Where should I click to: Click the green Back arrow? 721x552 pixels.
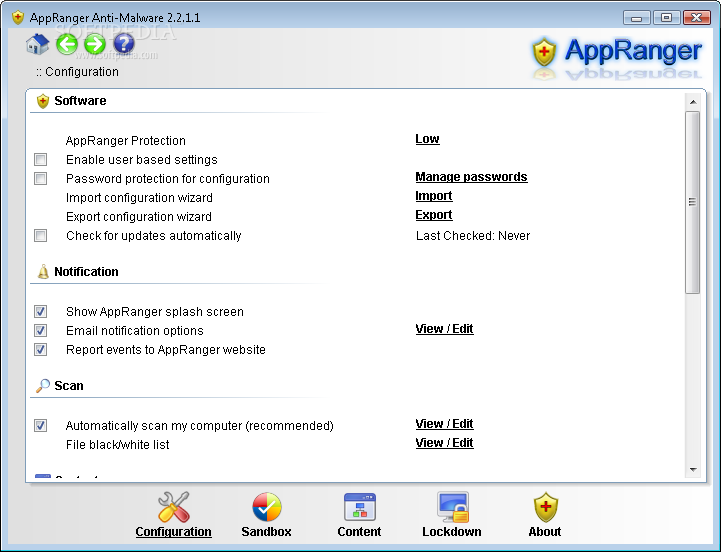67,44
